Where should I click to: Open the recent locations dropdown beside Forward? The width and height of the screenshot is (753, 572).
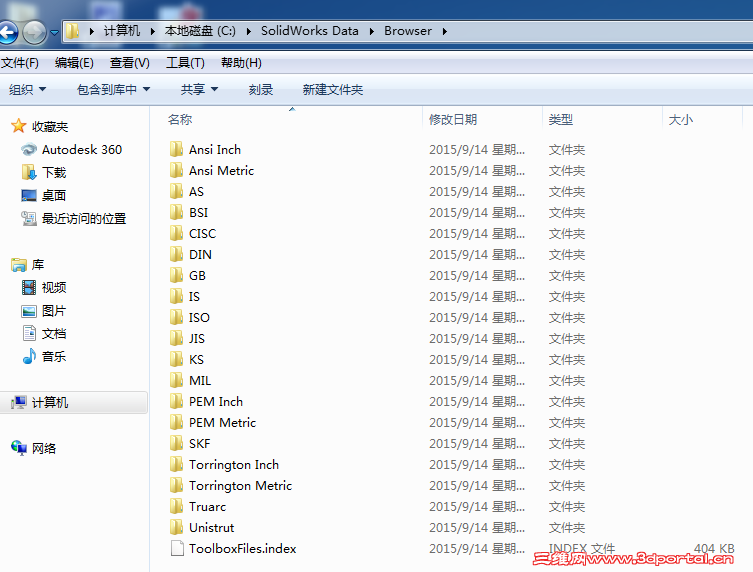(54, 33)
